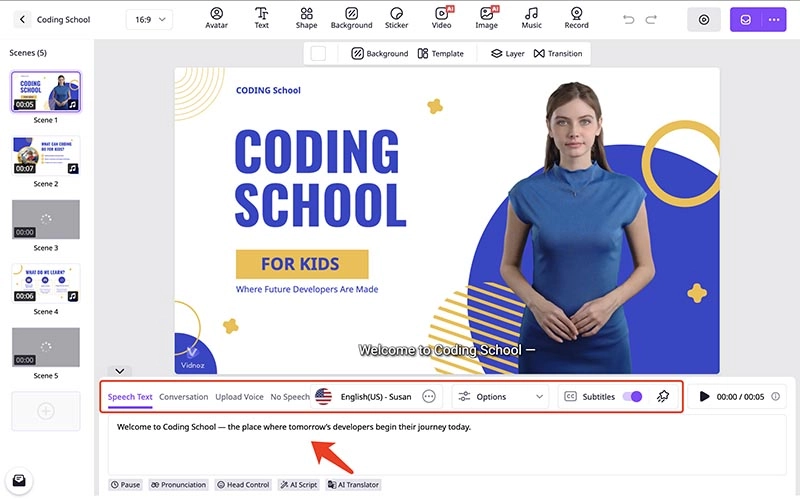800x500 pixels.
Task: Switch to the Conversation tab
Action: [x=183, y=397]
